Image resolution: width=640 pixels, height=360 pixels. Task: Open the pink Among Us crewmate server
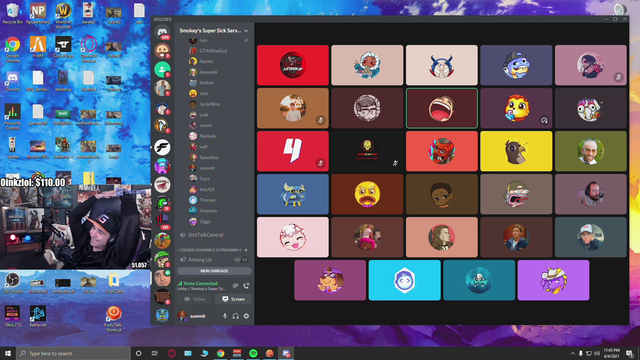162,166
